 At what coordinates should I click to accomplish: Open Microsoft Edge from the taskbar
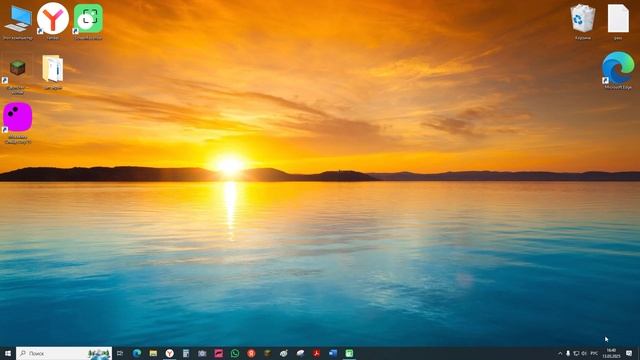(x=137, y=353)
